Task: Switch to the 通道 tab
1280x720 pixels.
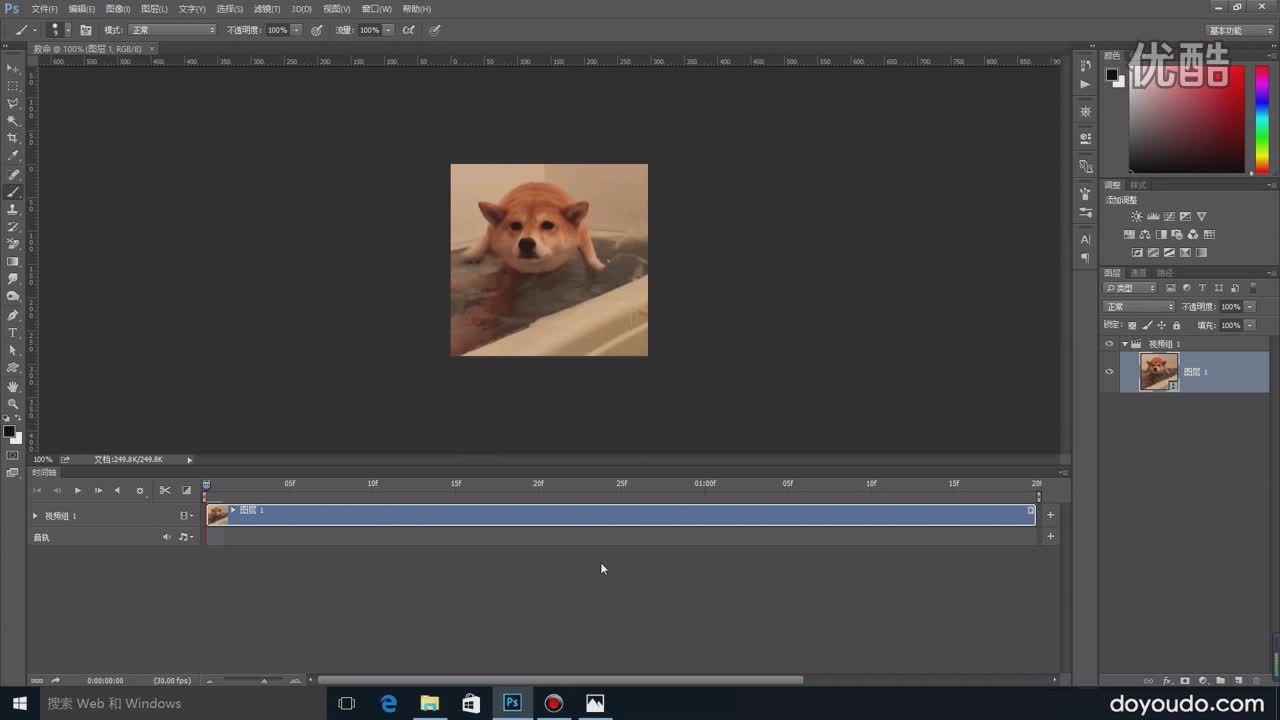Action: click(x=1139, y=273)
